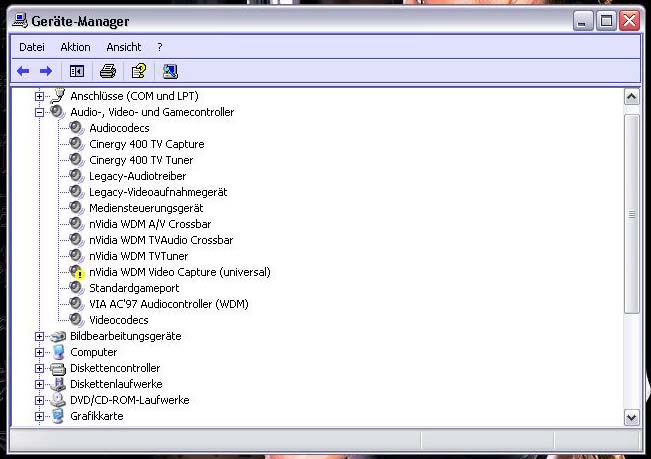This screenshot has width=651, height=459.
Task: Collapse Audio-, Video- und Gamecontroller node
Action: click(39, 112)
